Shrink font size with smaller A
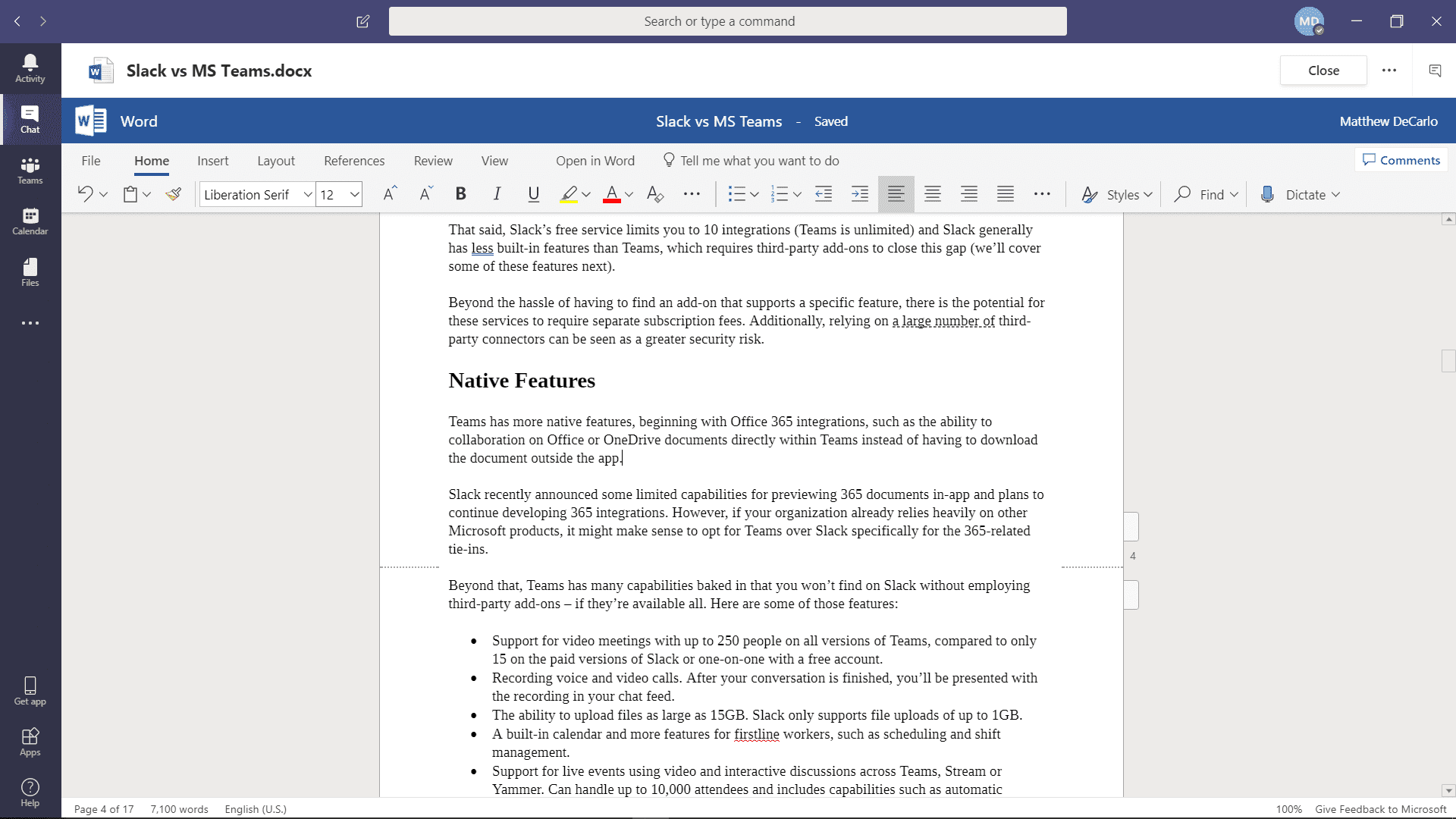 tap(425, 194)
